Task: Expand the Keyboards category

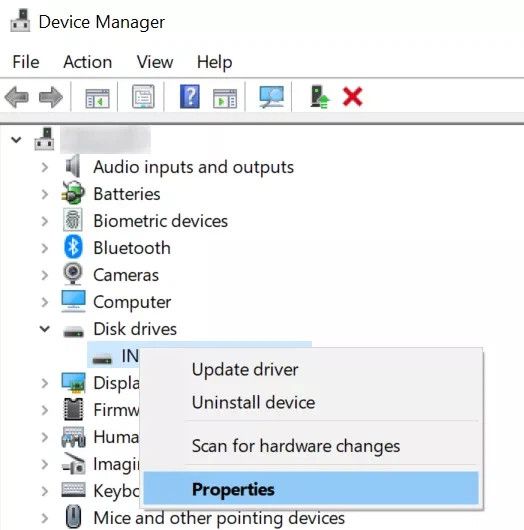Action: click(45, 491)
